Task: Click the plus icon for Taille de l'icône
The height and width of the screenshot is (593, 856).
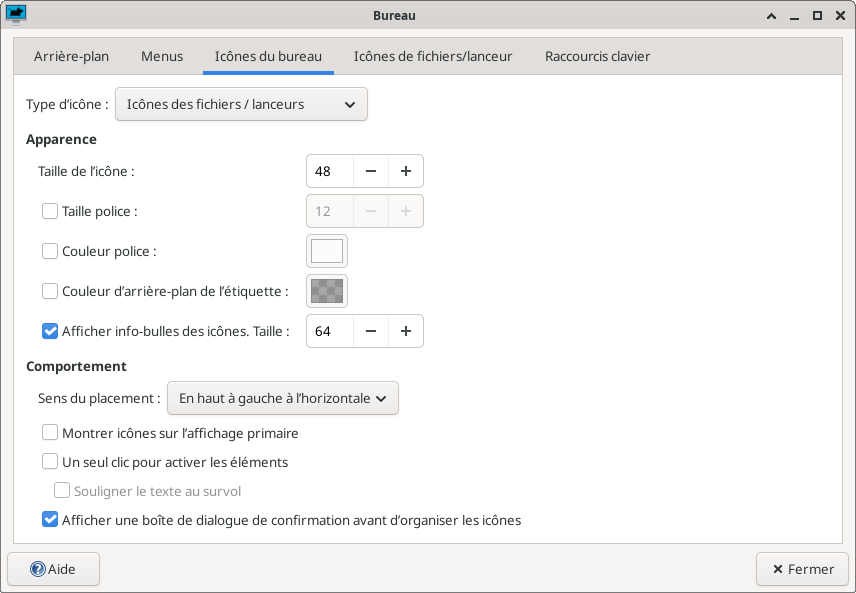Action: (406, 171)
